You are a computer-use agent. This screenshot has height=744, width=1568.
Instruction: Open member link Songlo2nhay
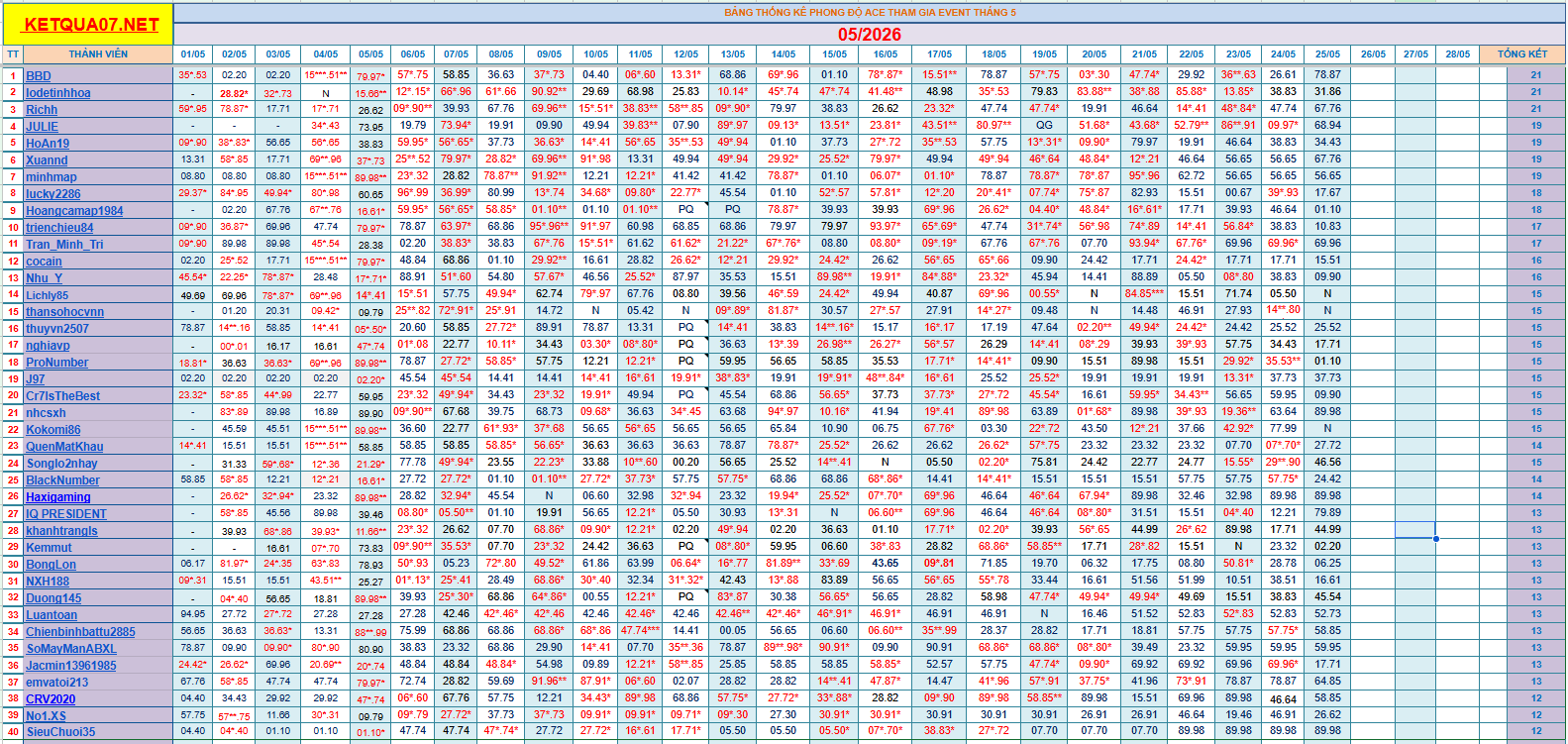tap(61, 464)
